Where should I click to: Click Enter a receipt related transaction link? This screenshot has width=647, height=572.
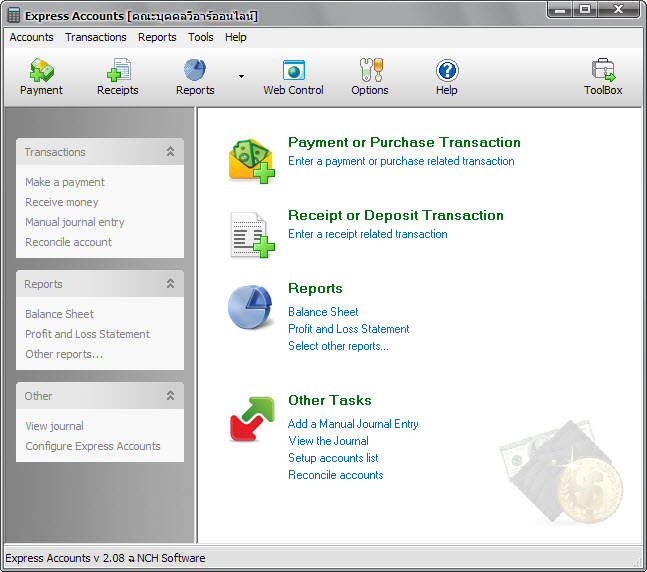(368, 234)
